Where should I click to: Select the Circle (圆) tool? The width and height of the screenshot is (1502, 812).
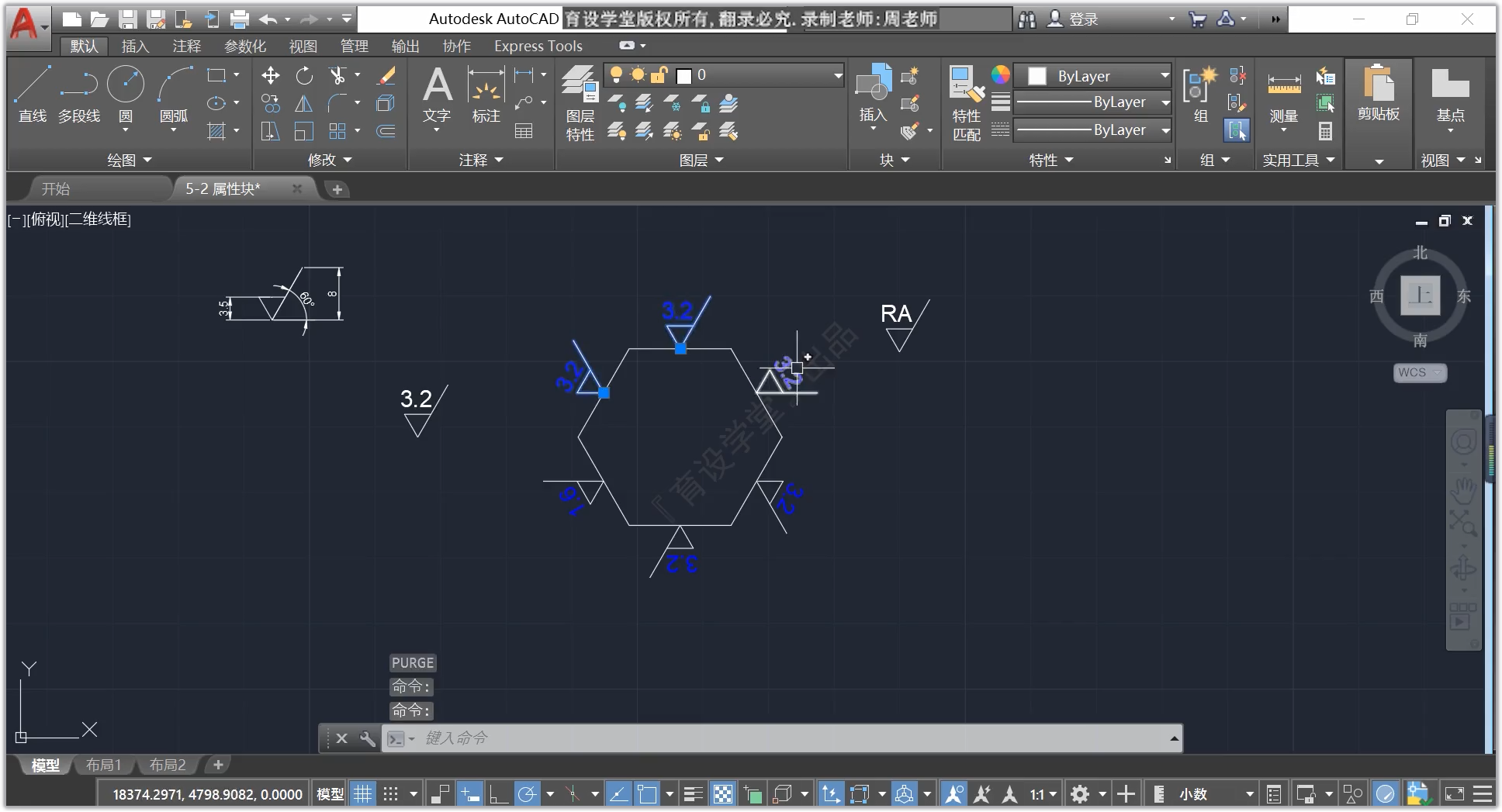click(126, 93)
